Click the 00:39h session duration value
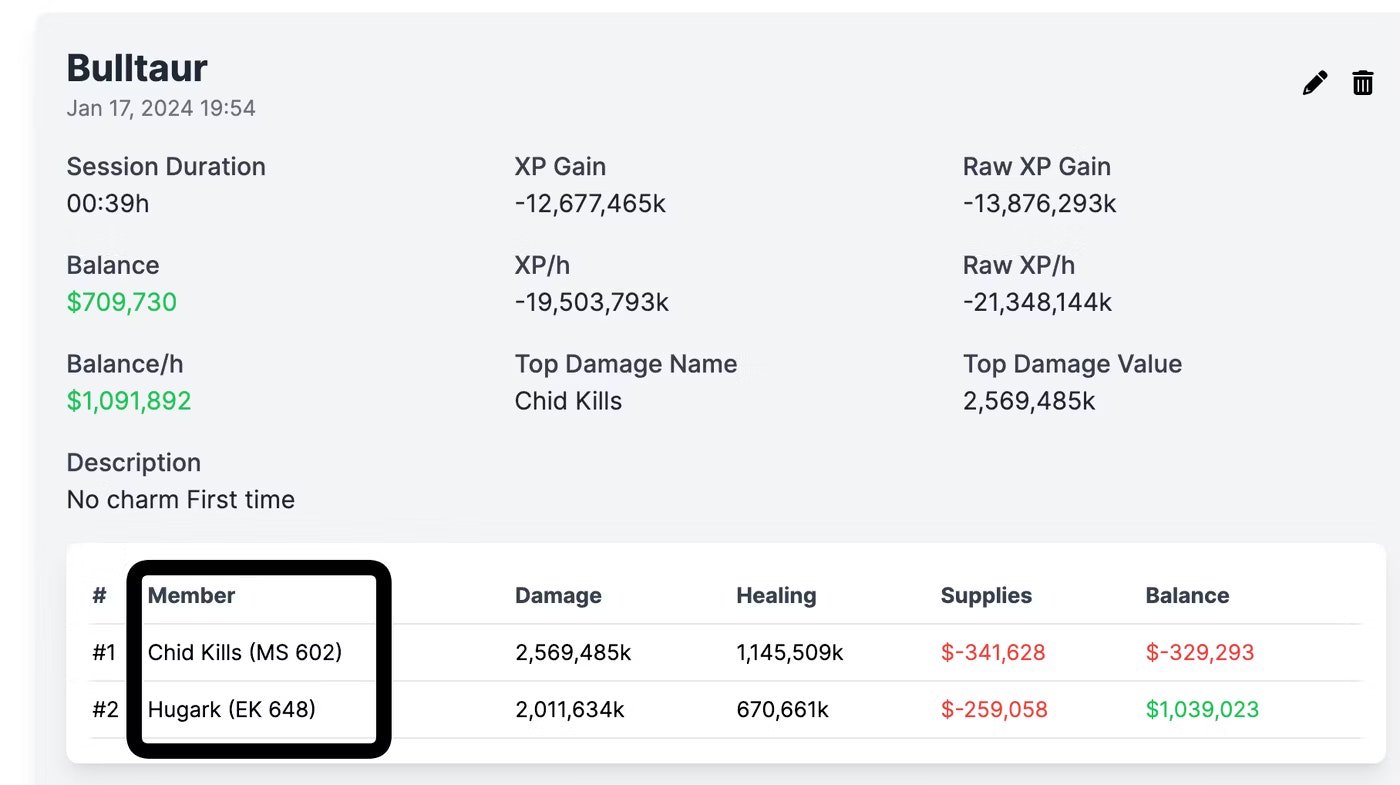 108,204
